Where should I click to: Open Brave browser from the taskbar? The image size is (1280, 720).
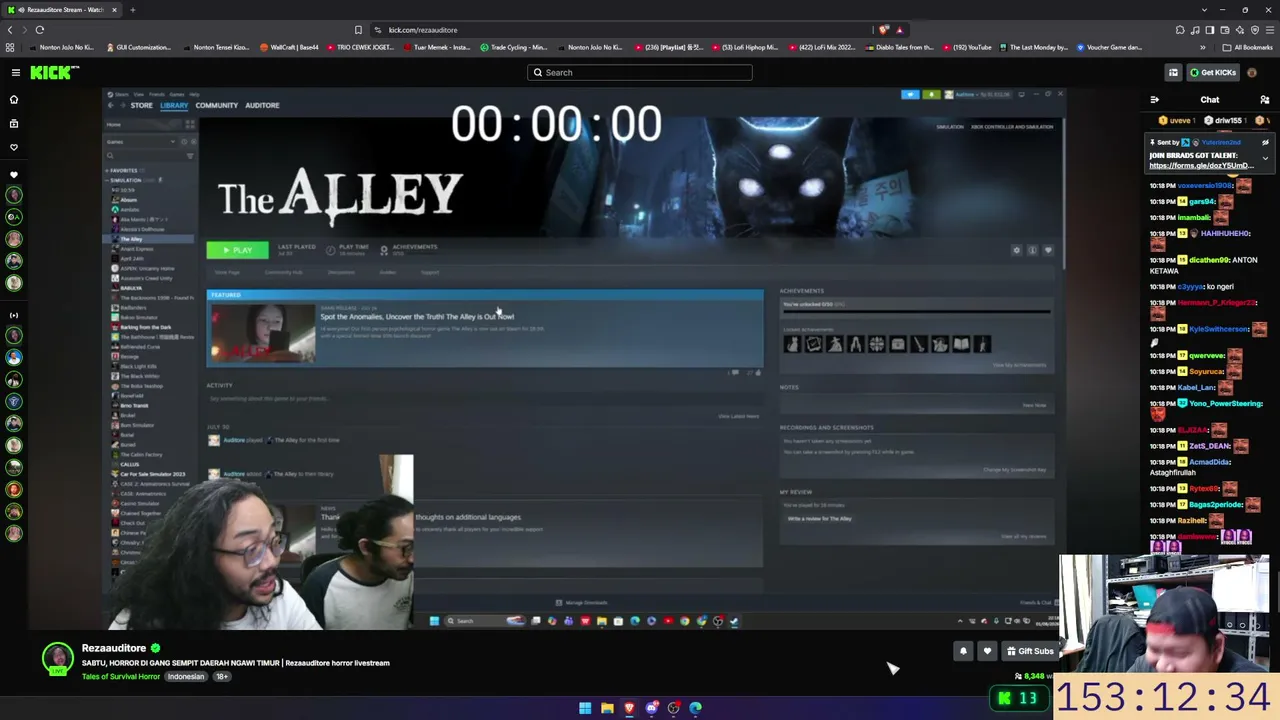[x=629, y=708]
